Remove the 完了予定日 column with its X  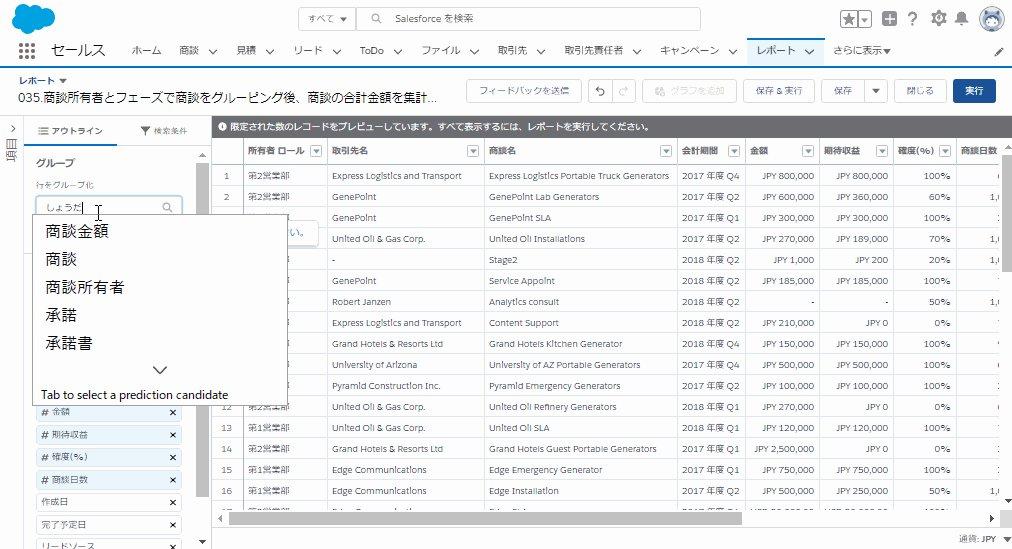tap(173, 525)
